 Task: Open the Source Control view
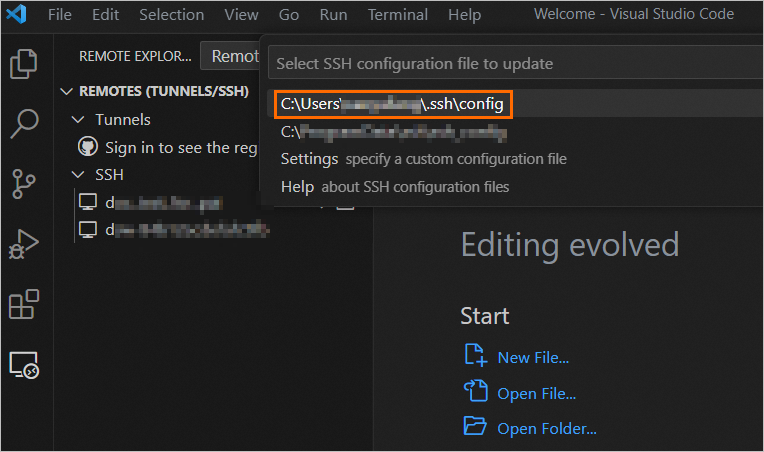[x=23, y=184]
